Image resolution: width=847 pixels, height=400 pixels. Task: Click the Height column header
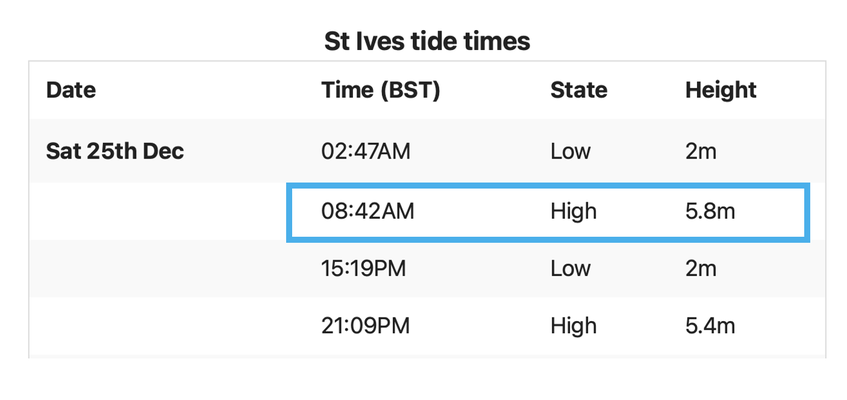(721, 90)
